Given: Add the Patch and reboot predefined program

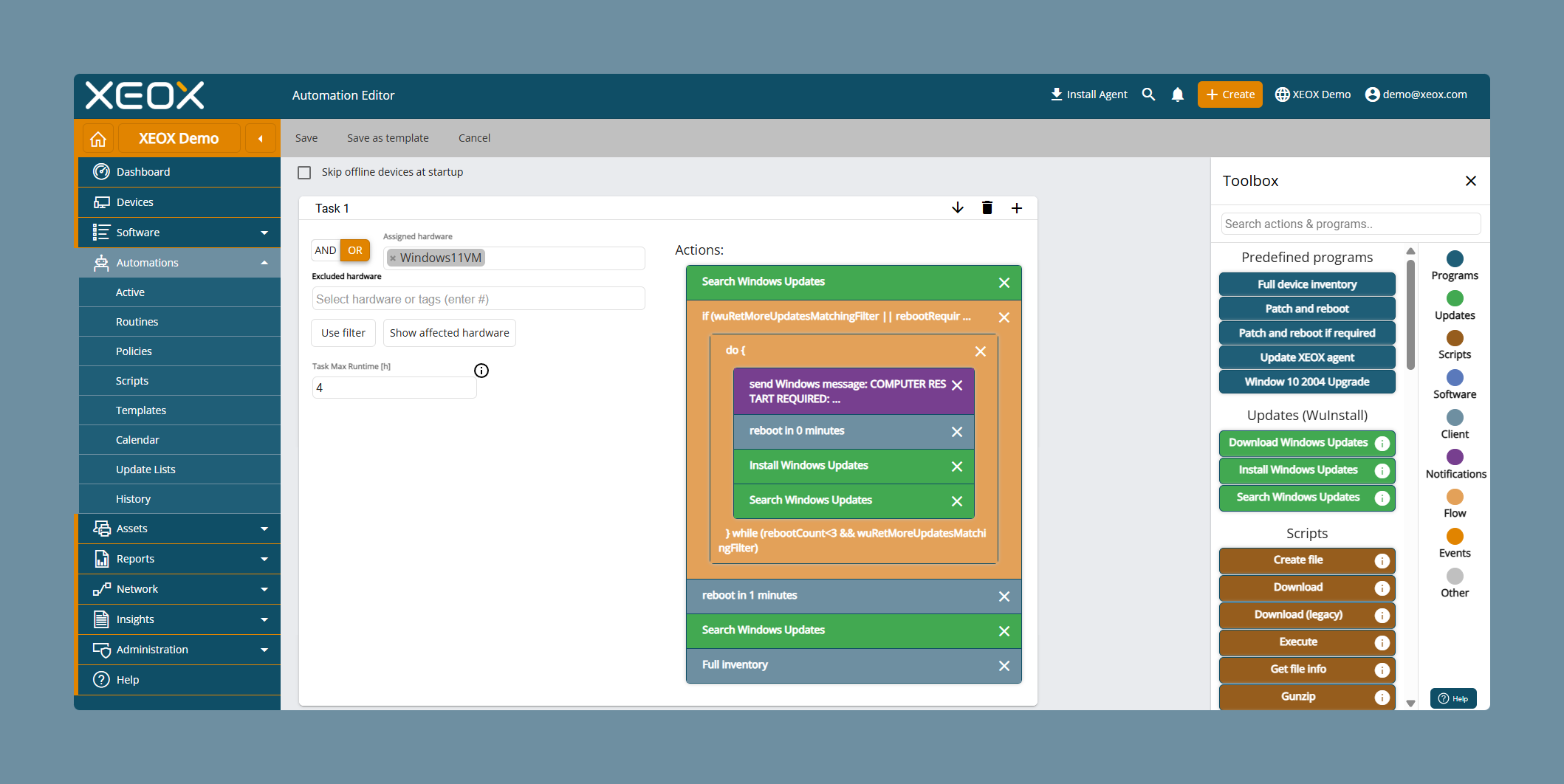Looking at the screenshot, I should [x=1307, y=309].
